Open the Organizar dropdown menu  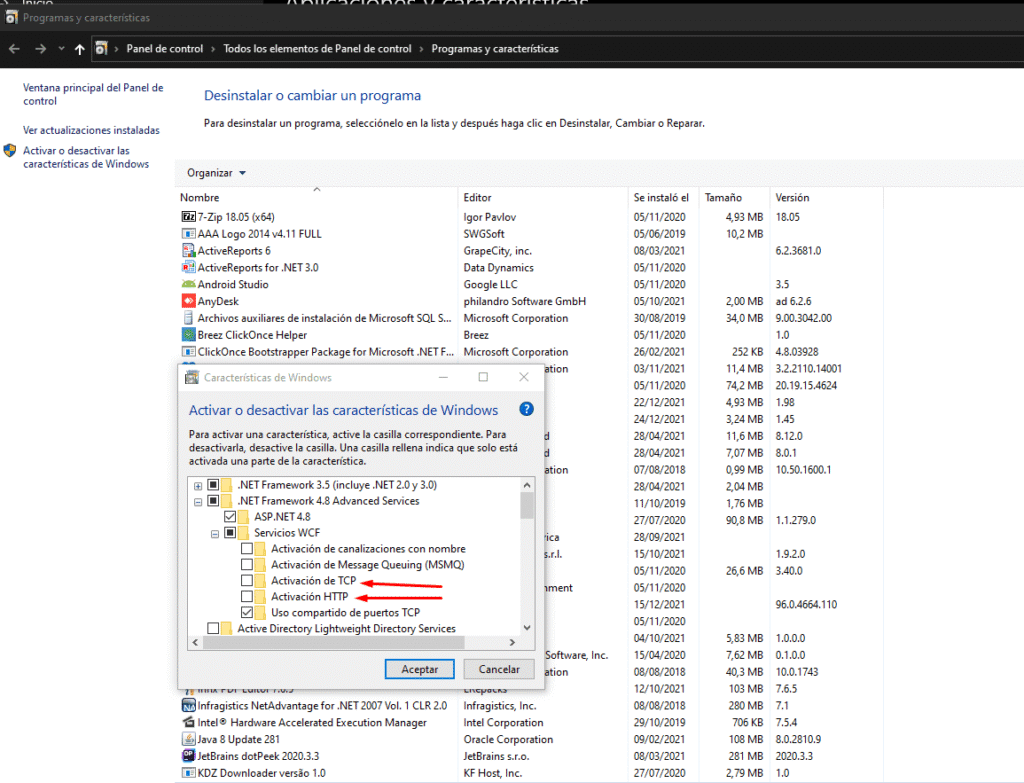coord(216,173)
